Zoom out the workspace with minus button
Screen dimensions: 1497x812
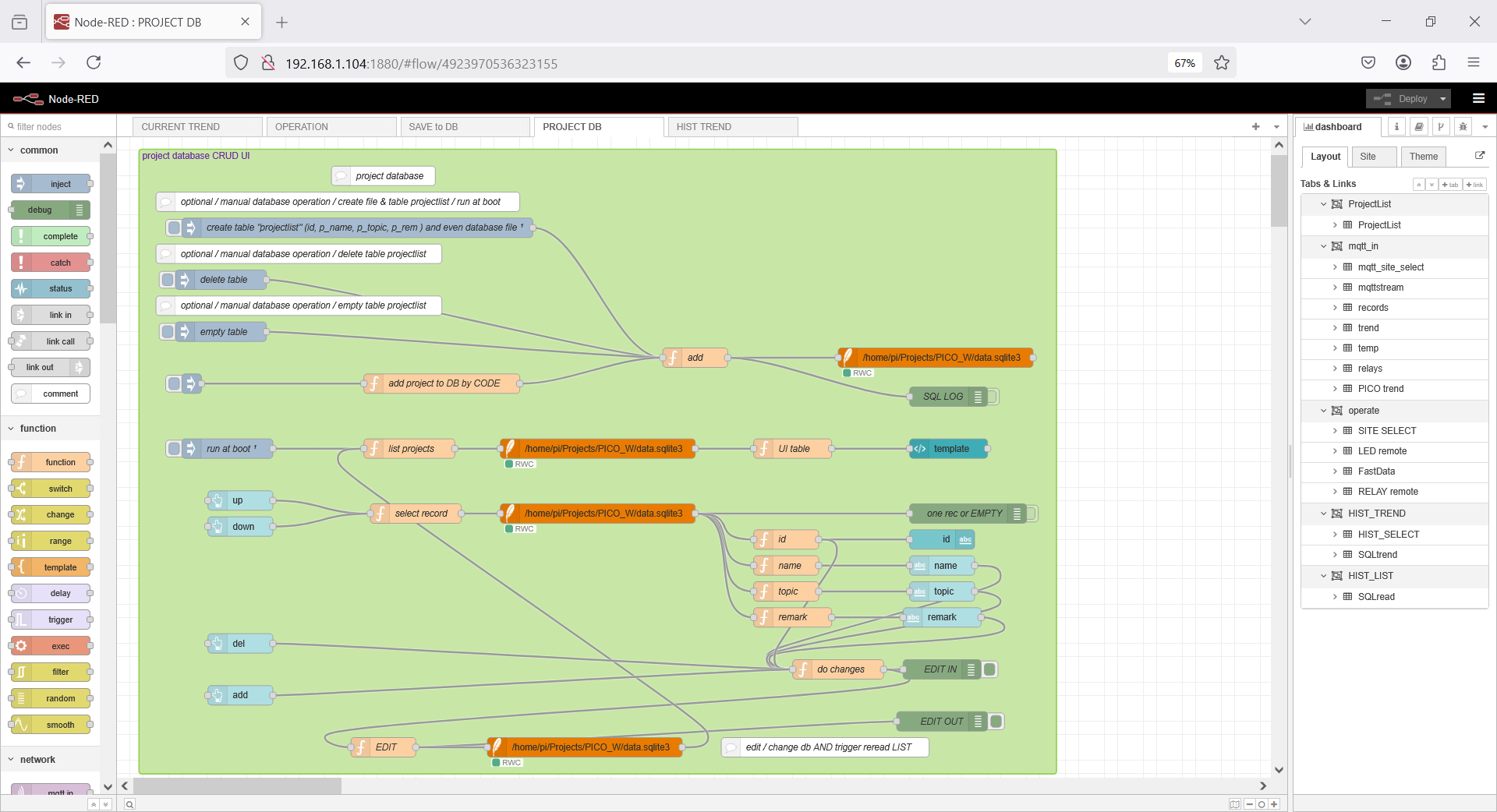point(1250,804)
